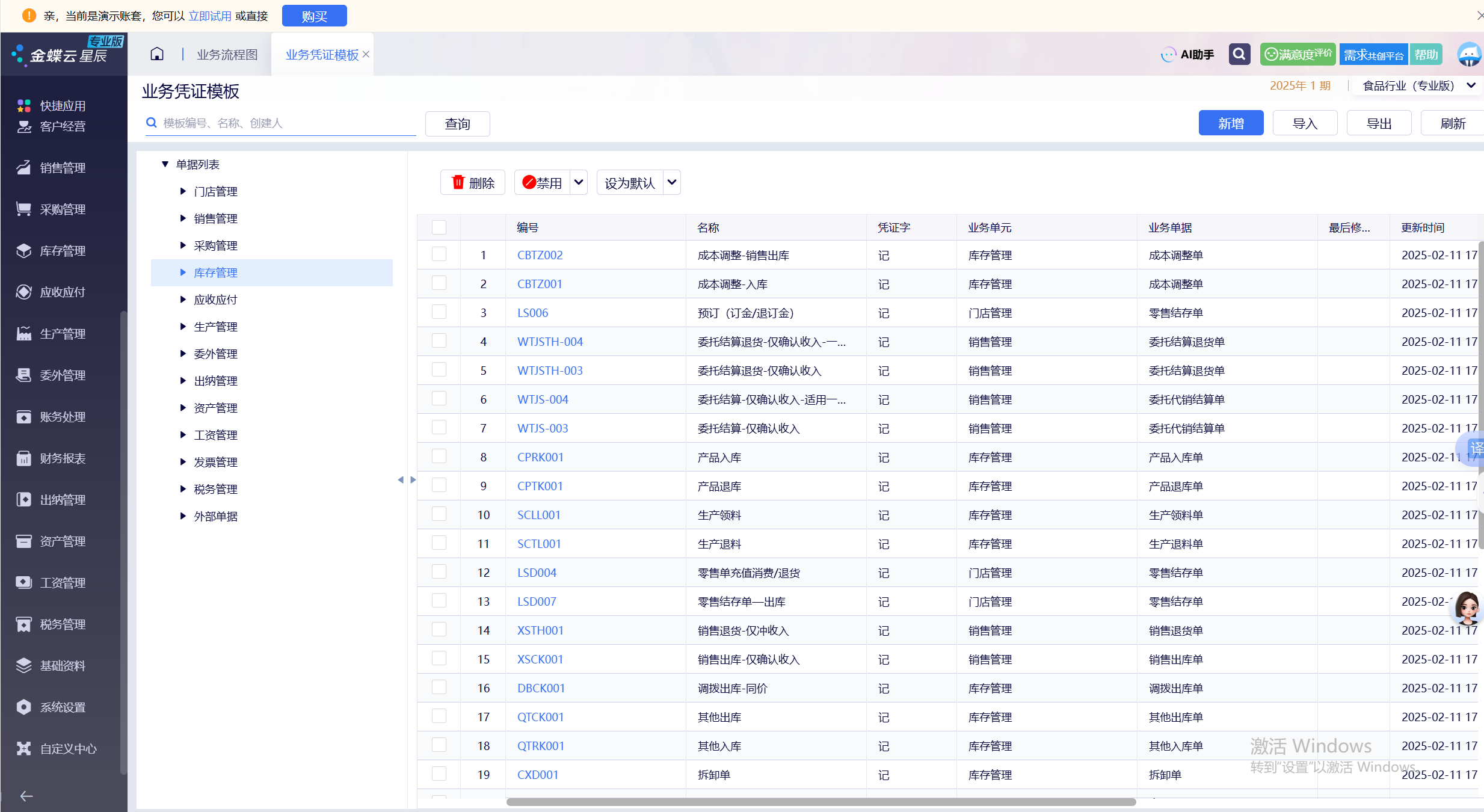The height and width of the screenshot is (812, 1484).
Task: Expand the 销售管理 tree node
Action: point(183,218)
